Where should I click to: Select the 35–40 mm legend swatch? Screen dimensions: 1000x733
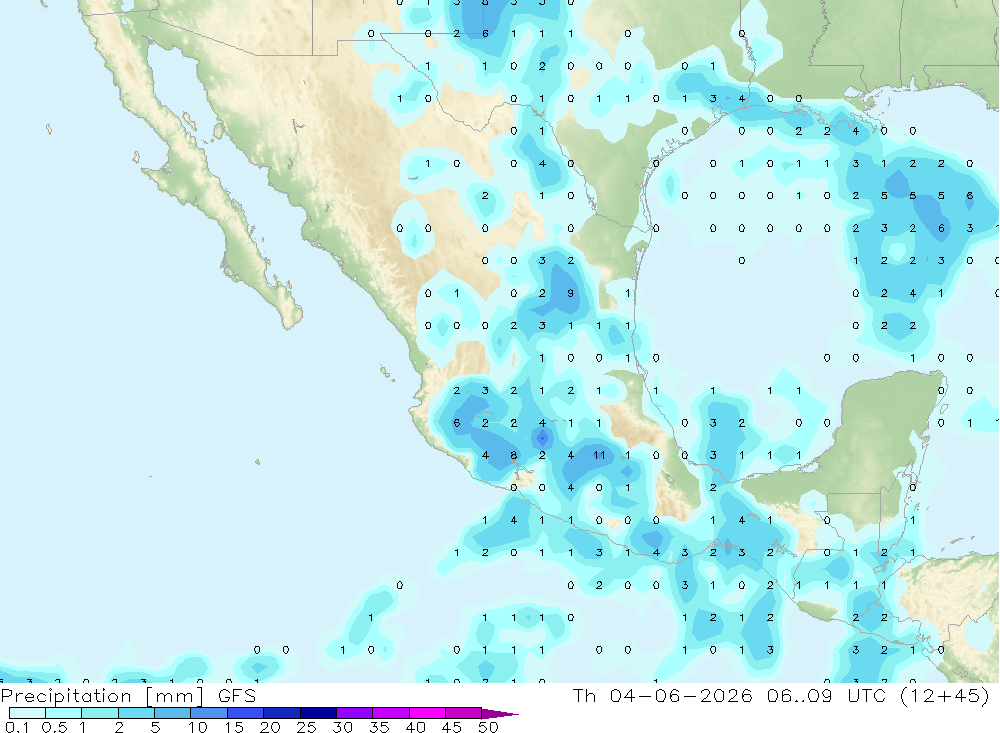click(x=391, y=713)
